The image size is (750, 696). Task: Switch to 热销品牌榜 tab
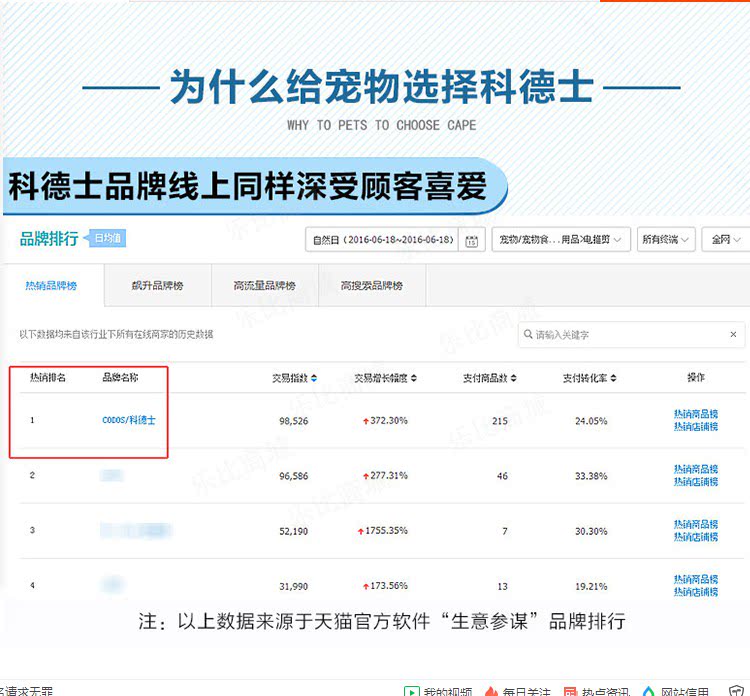(x=51, y=286)
